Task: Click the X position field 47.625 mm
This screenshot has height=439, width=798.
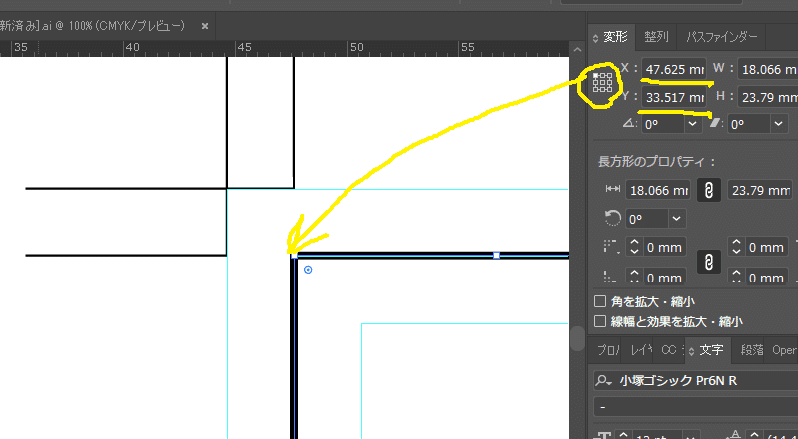Action: [674, 69]
